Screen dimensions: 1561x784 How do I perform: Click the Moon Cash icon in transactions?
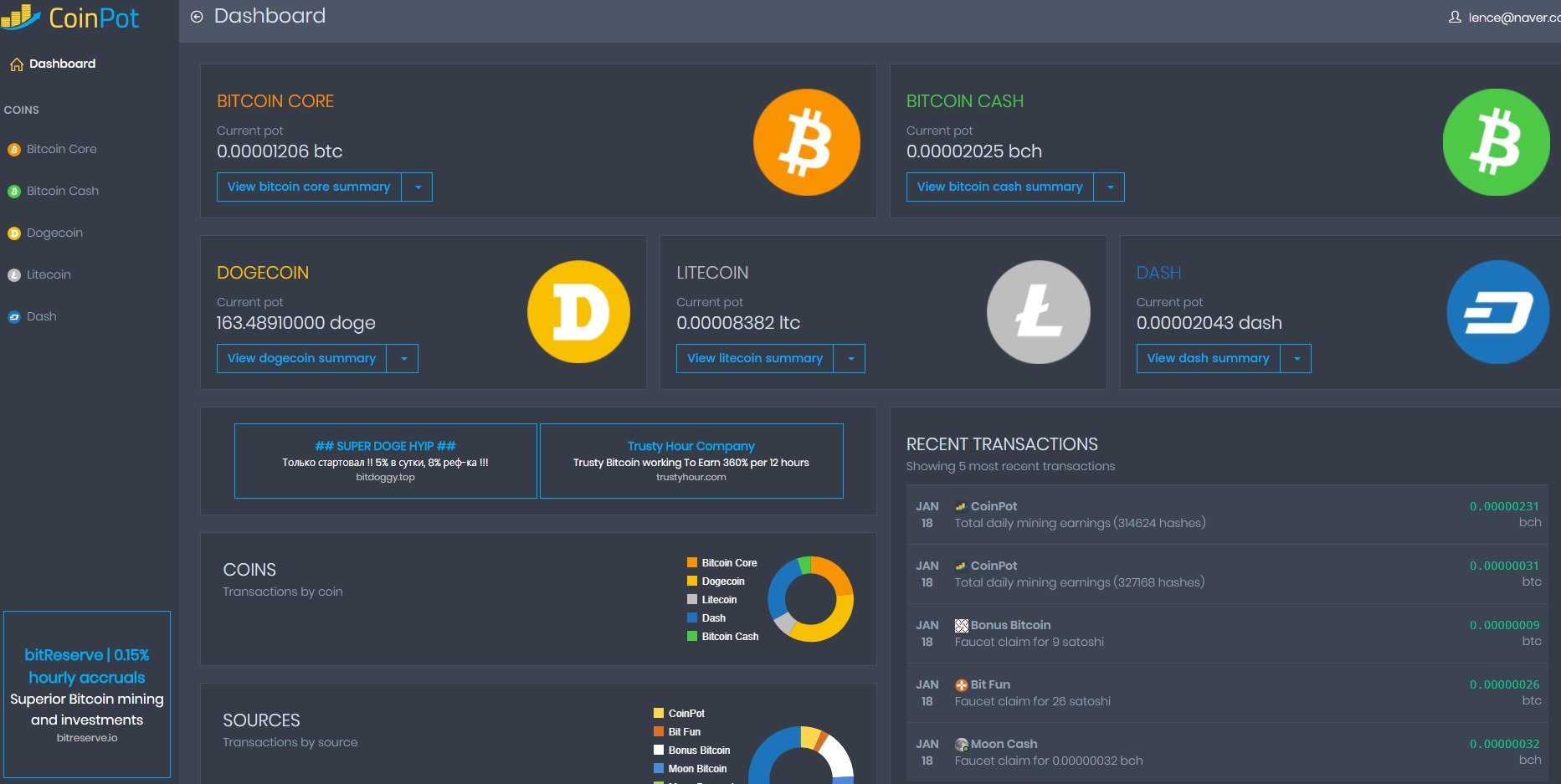962,744
